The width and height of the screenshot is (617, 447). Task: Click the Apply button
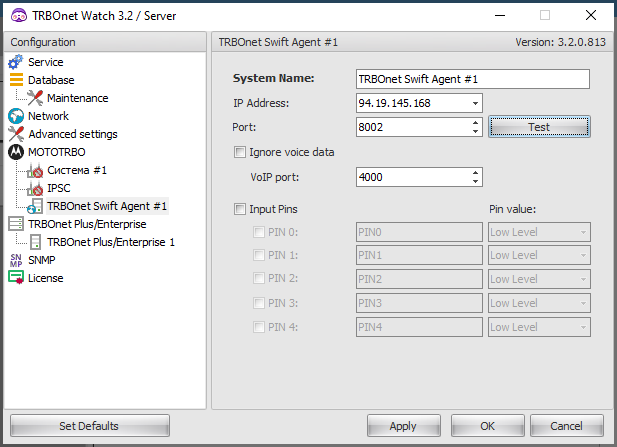pos(404,426)
